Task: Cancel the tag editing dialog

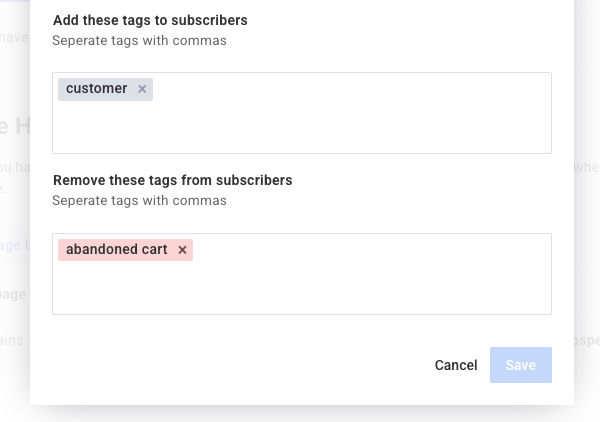Action: pos(456,365)
